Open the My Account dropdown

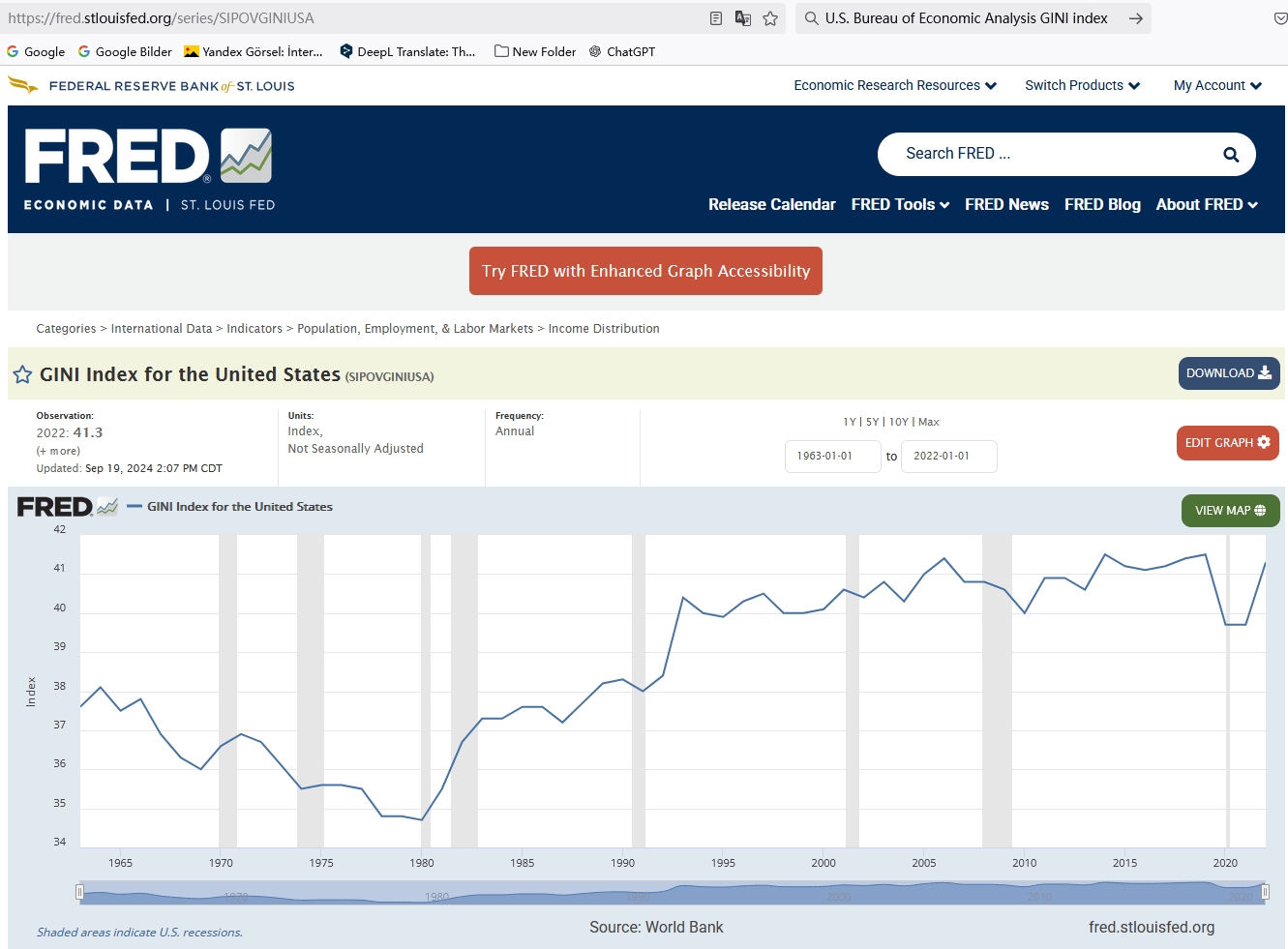pyautogui.click(x=1217, y=86)
